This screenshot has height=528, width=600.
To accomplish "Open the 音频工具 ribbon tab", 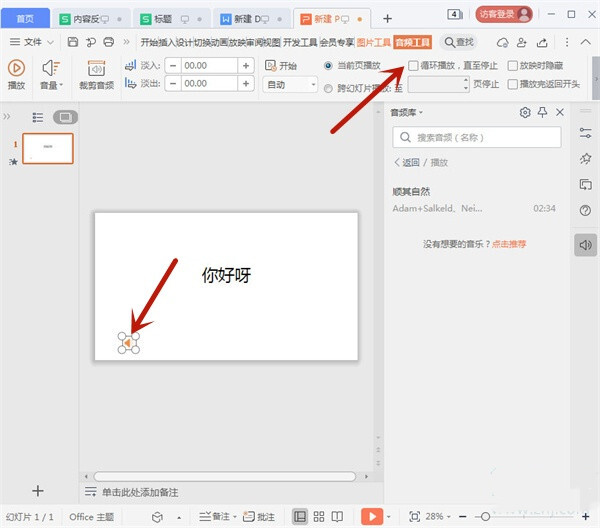I will (412, 42).
